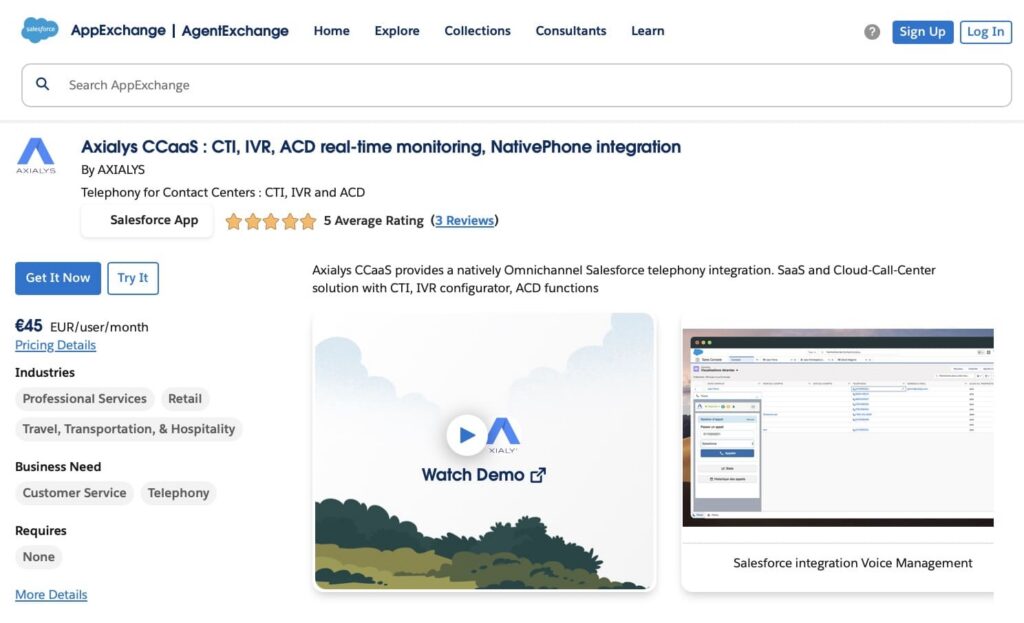Click the five-star rating icons
Screen dimensions: 1024x623
coord(270,221)
